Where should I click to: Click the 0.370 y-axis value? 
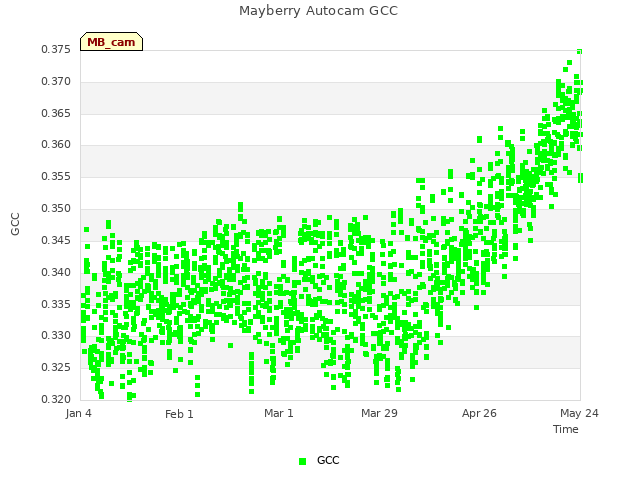tap(56, 82)
